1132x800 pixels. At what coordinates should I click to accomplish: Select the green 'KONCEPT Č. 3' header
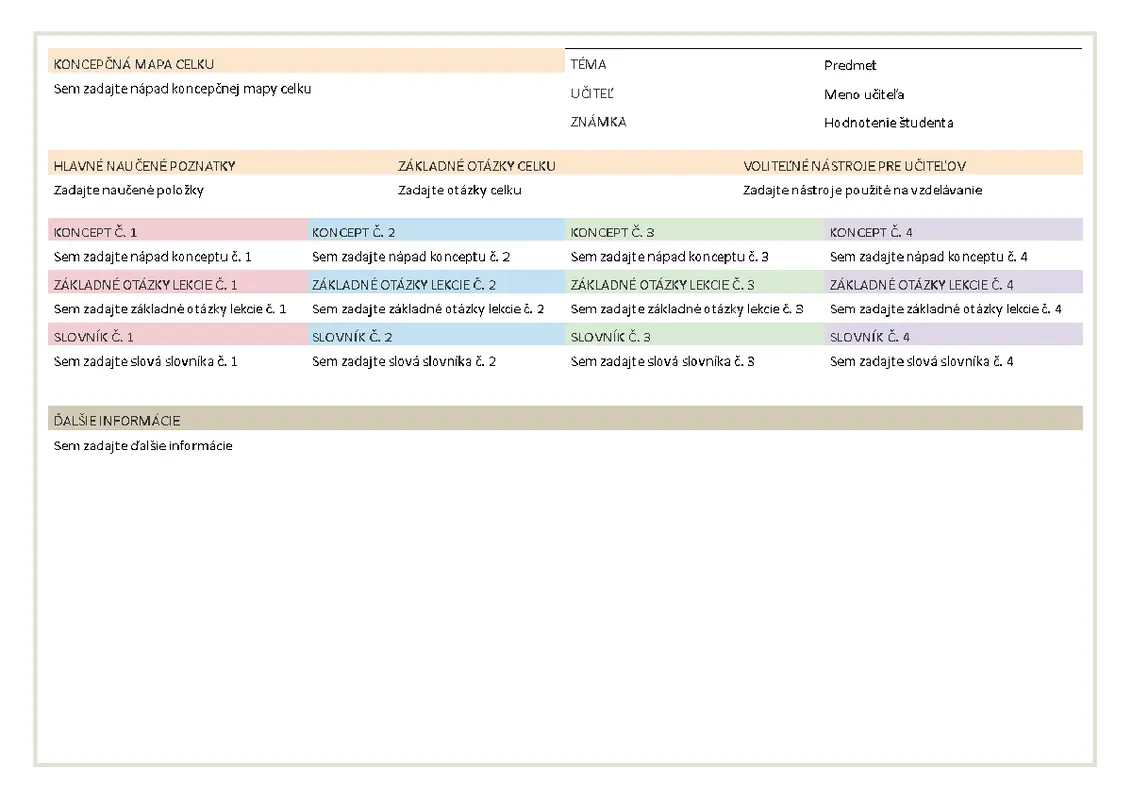[x=612, y=232]
